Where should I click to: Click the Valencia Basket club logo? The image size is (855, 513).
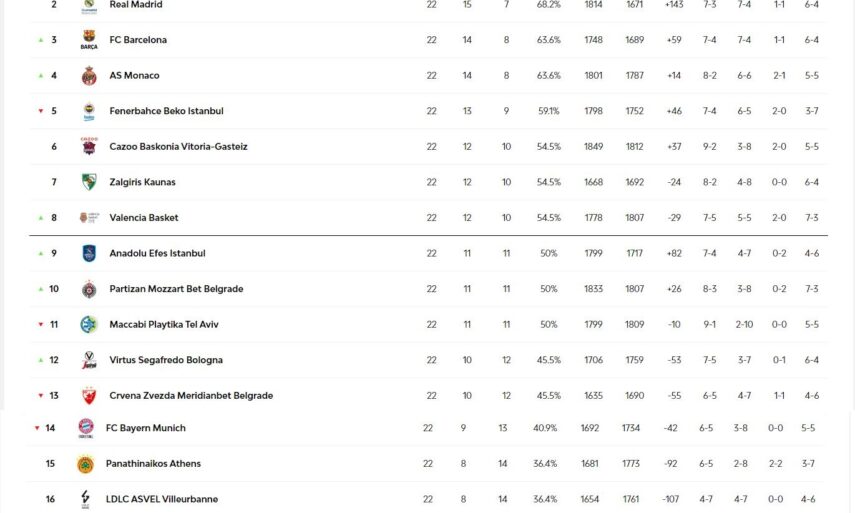click(89, 218)
